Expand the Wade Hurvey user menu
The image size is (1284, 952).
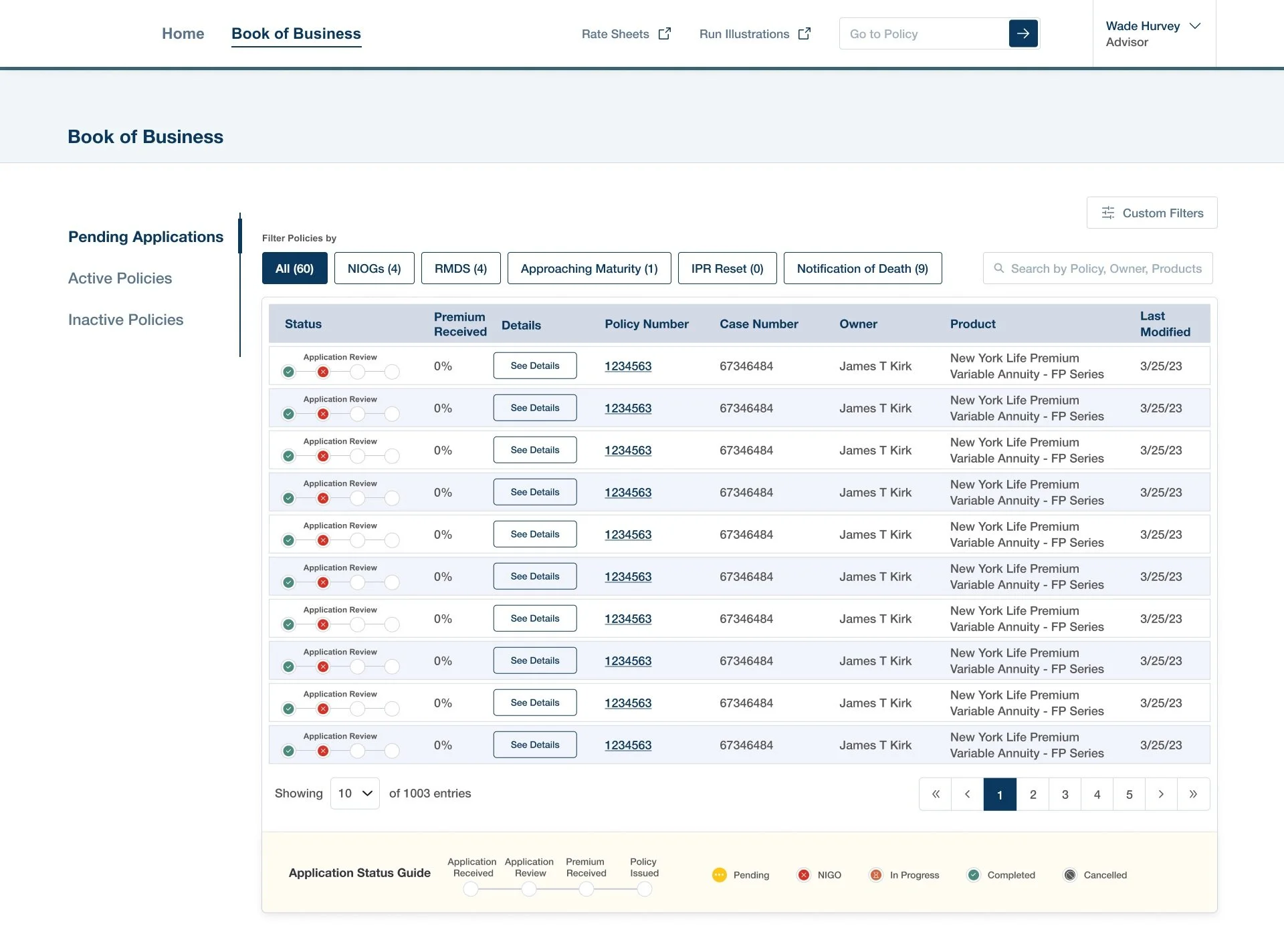[x=1194, y=26]
